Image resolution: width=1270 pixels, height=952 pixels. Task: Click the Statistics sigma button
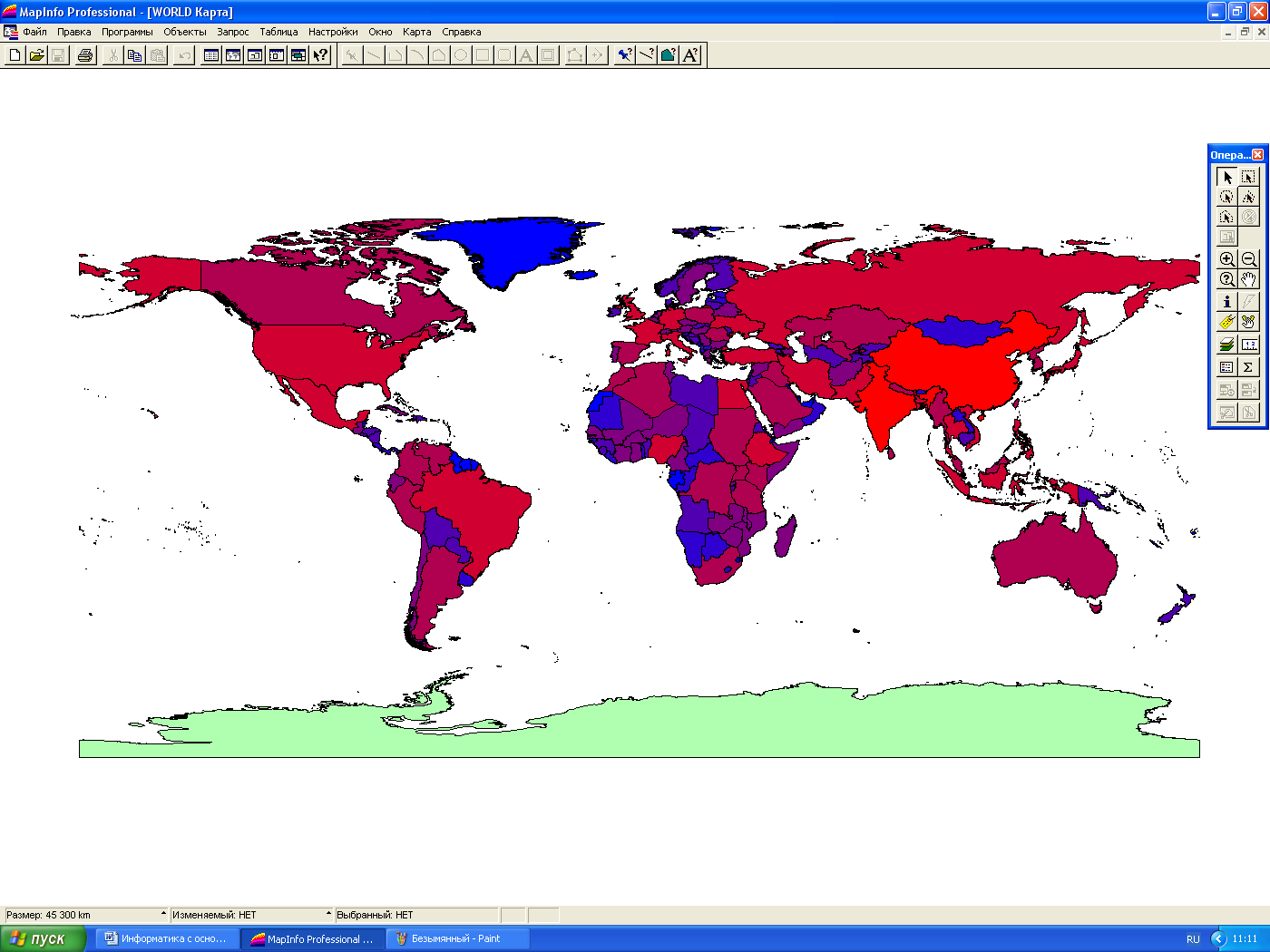pyautogui.click(x=1249, y=367)
